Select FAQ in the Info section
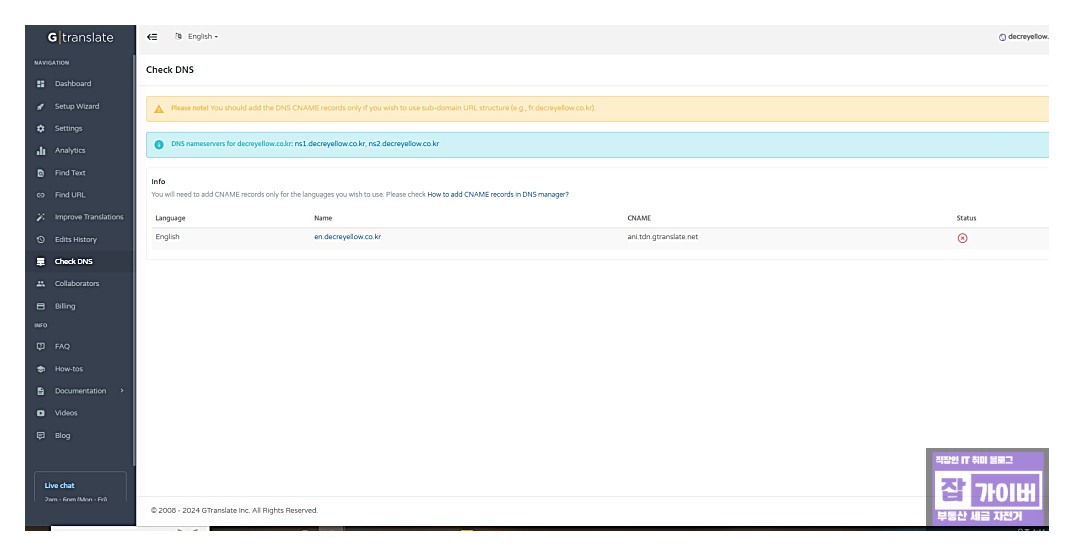The width and height of the screenshot is (1074, 556). click(62, 346)
